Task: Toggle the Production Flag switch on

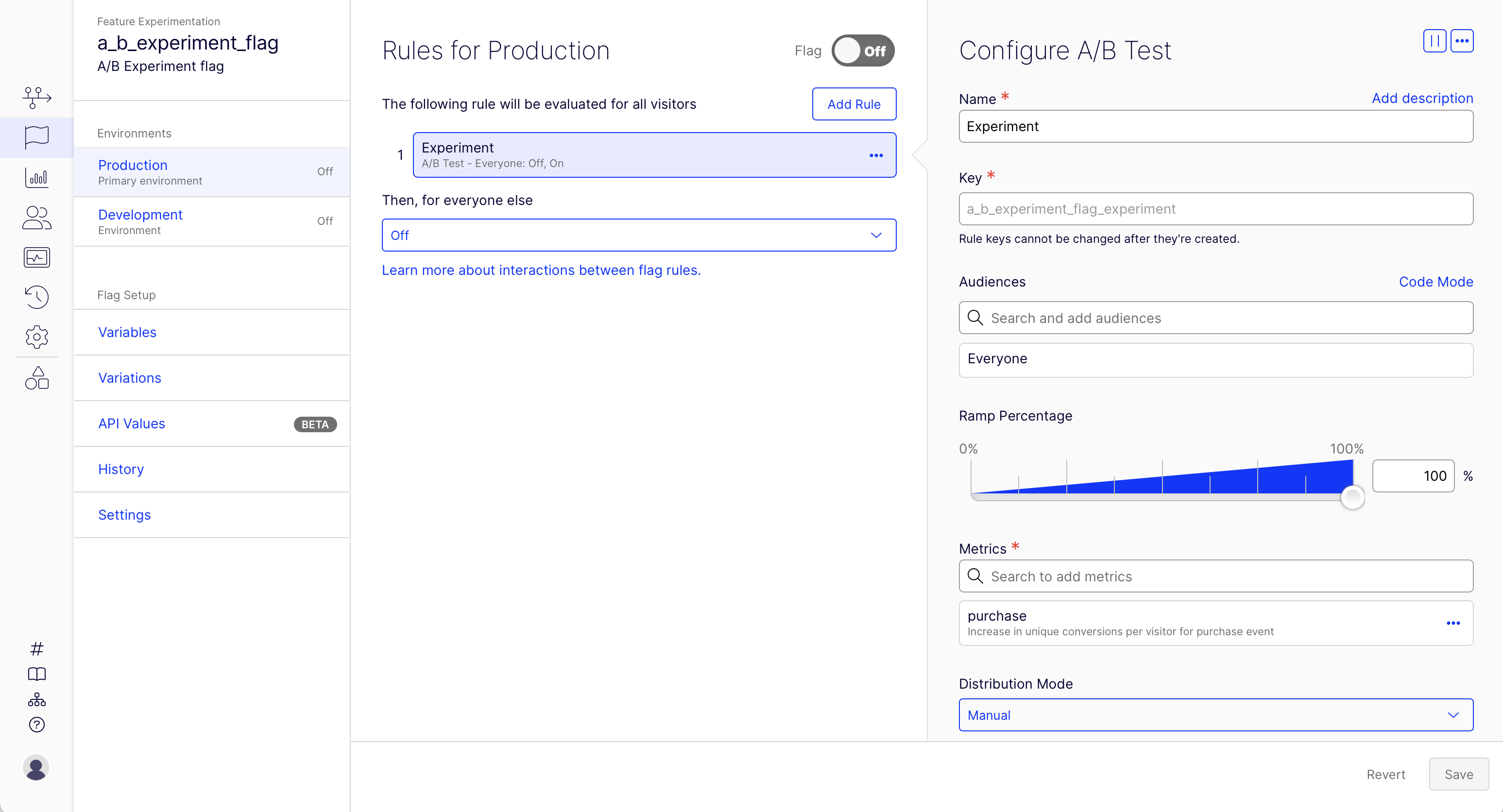Action: point(862,51)
